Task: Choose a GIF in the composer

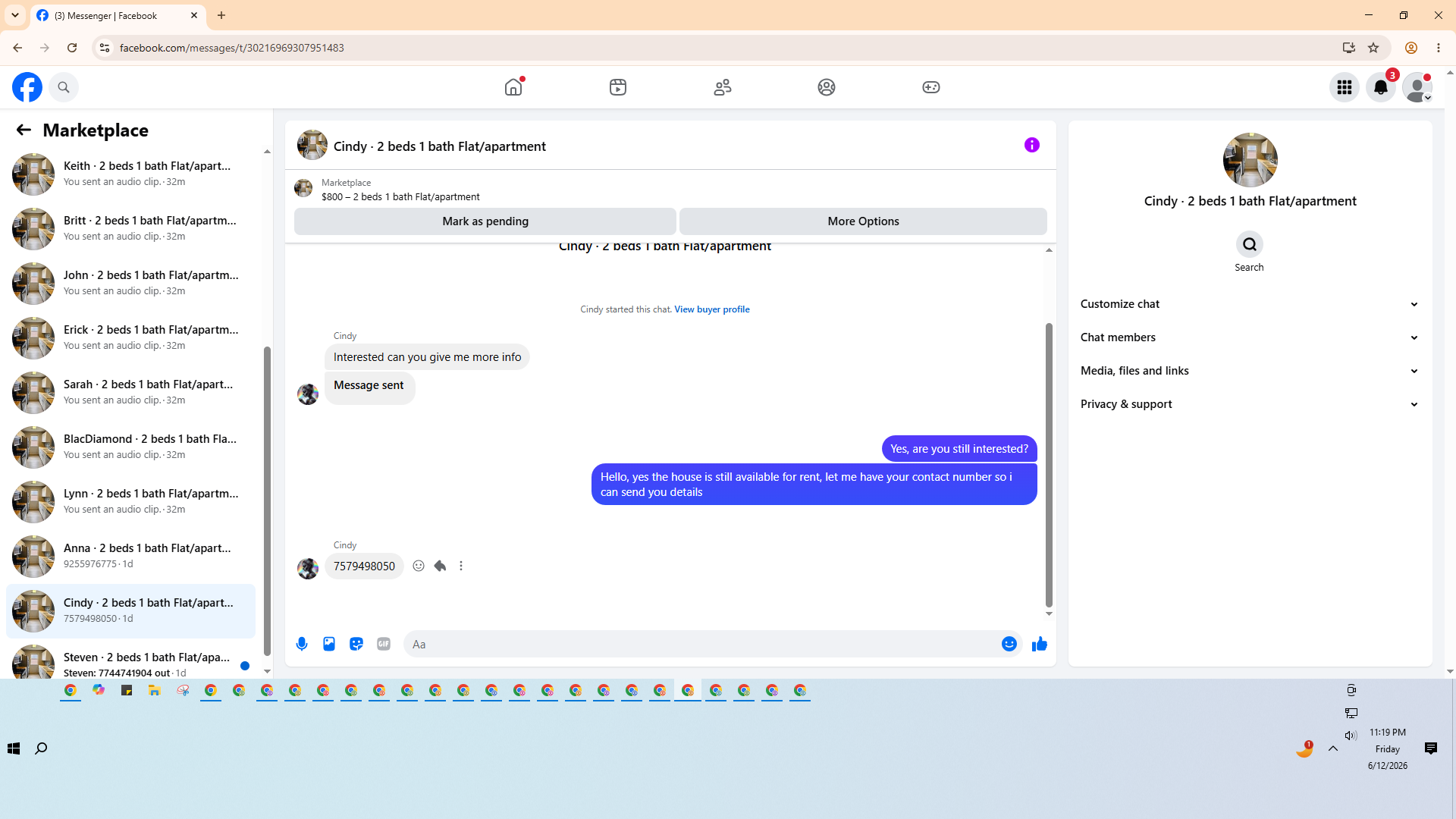Action: (x=384, y=644)
